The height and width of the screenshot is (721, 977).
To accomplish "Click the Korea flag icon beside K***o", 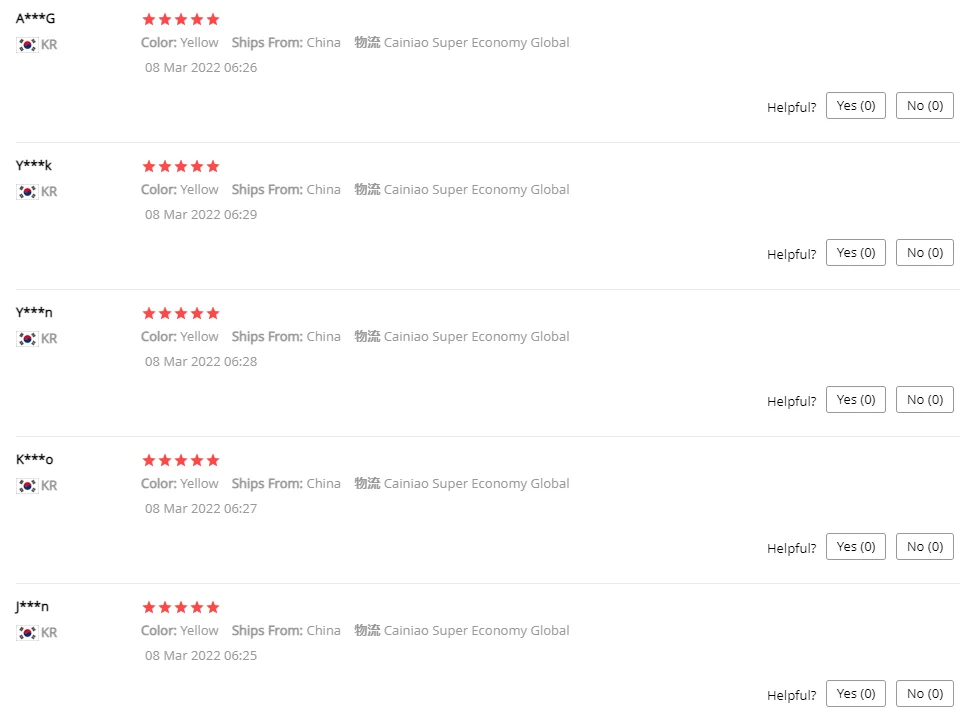I will (x=27, y=486).
